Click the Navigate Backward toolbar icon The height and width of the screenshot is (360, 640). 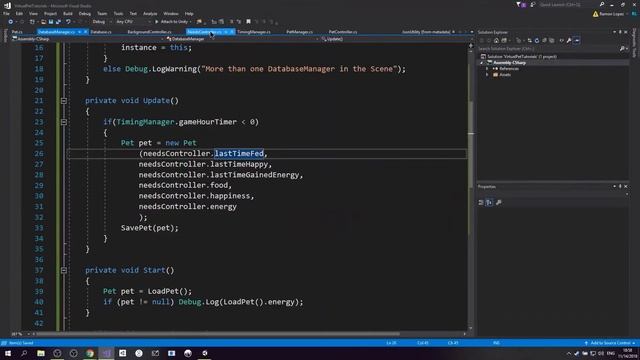click(x=11, y=22)
